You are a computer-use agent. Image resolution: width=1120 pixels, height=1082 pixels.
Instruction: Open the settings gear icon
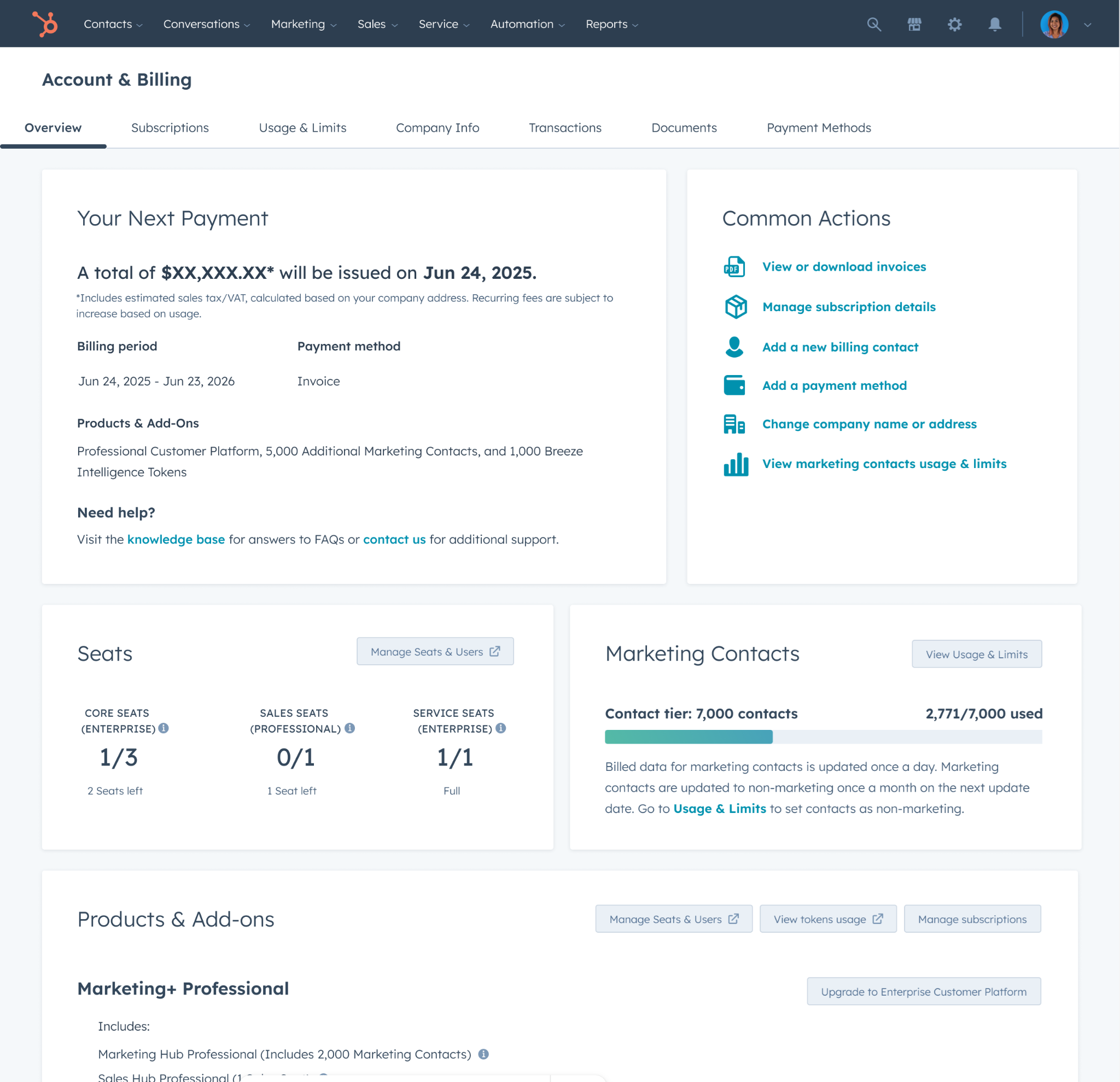click(x=954, y=24)
